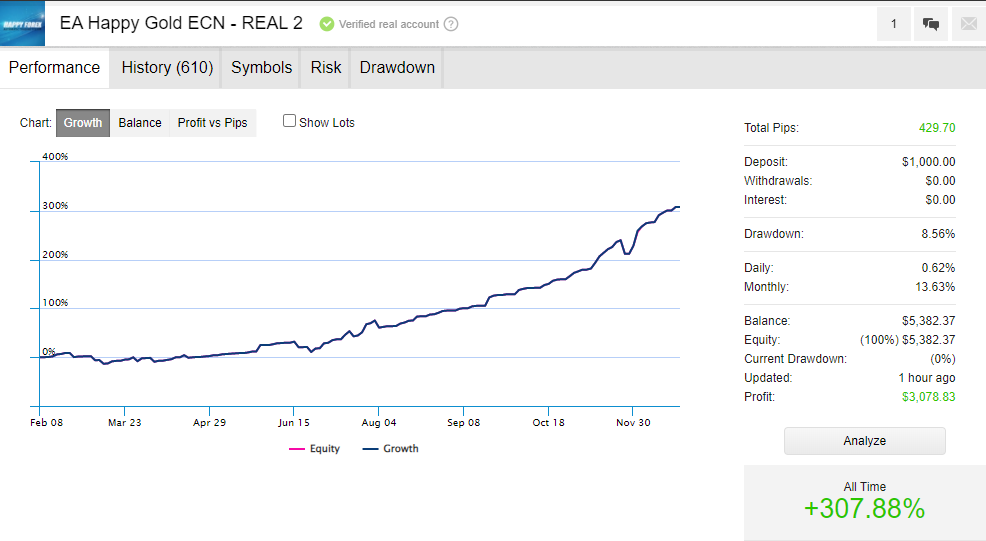Click the Profit value $3,078.83
Screen dimensions: 986x541
click(x=929, y=397)
